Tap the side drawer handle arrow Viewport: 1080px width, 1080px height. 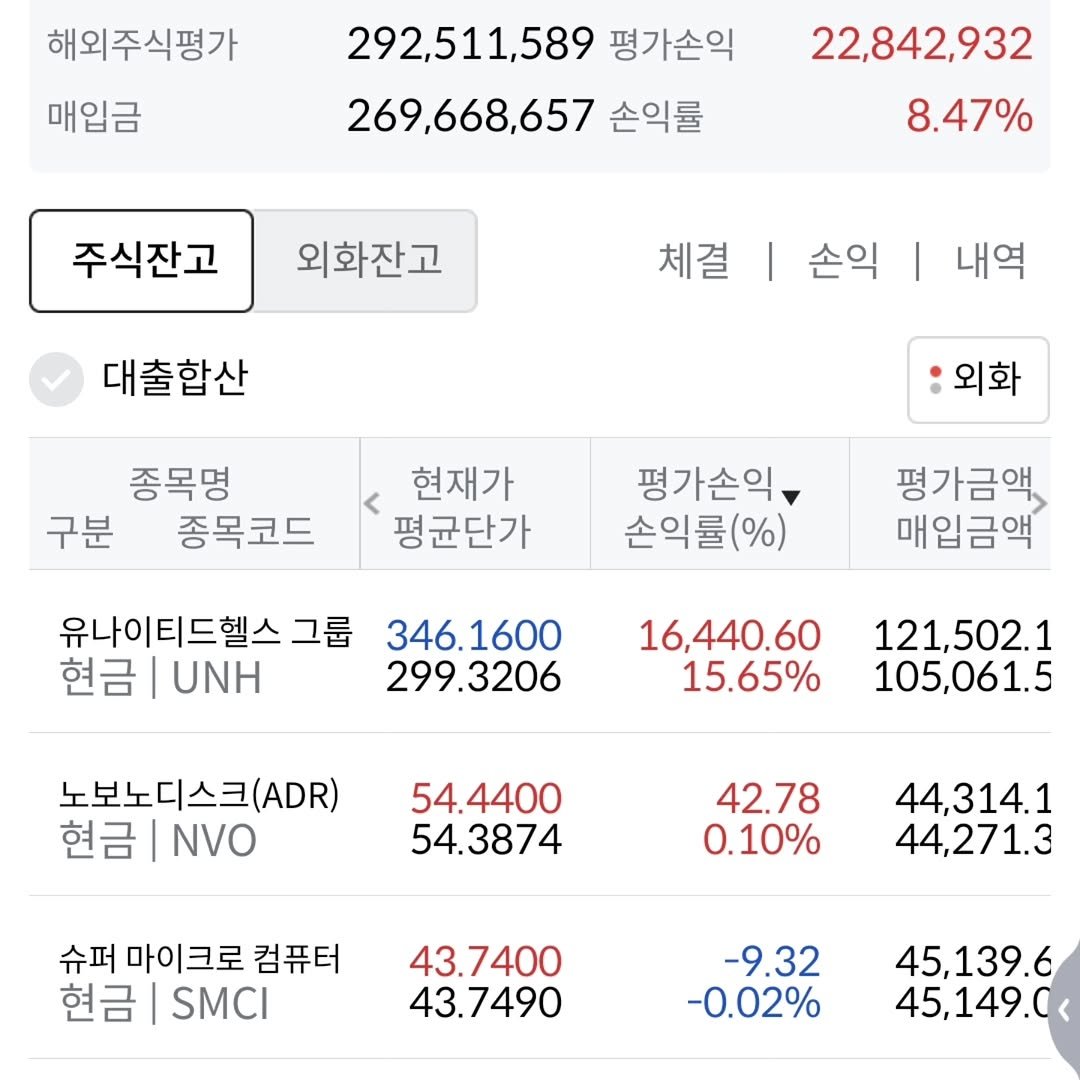[1064, 1008]
